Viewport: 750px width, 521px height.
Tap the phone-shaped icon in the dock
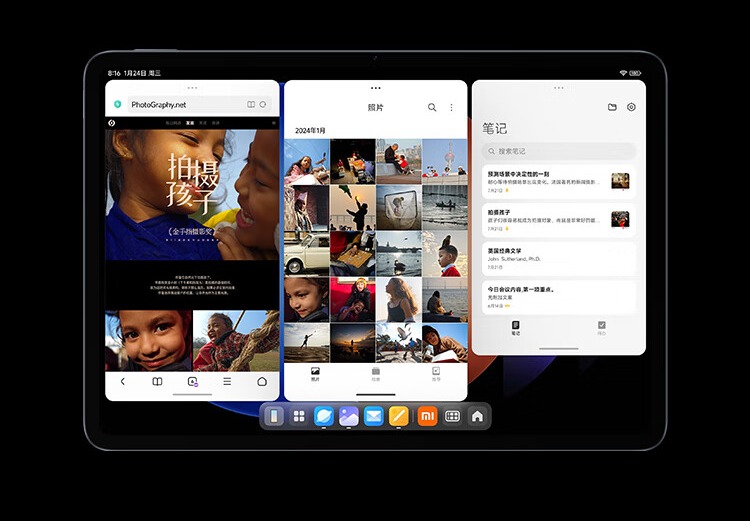point(274,416)
